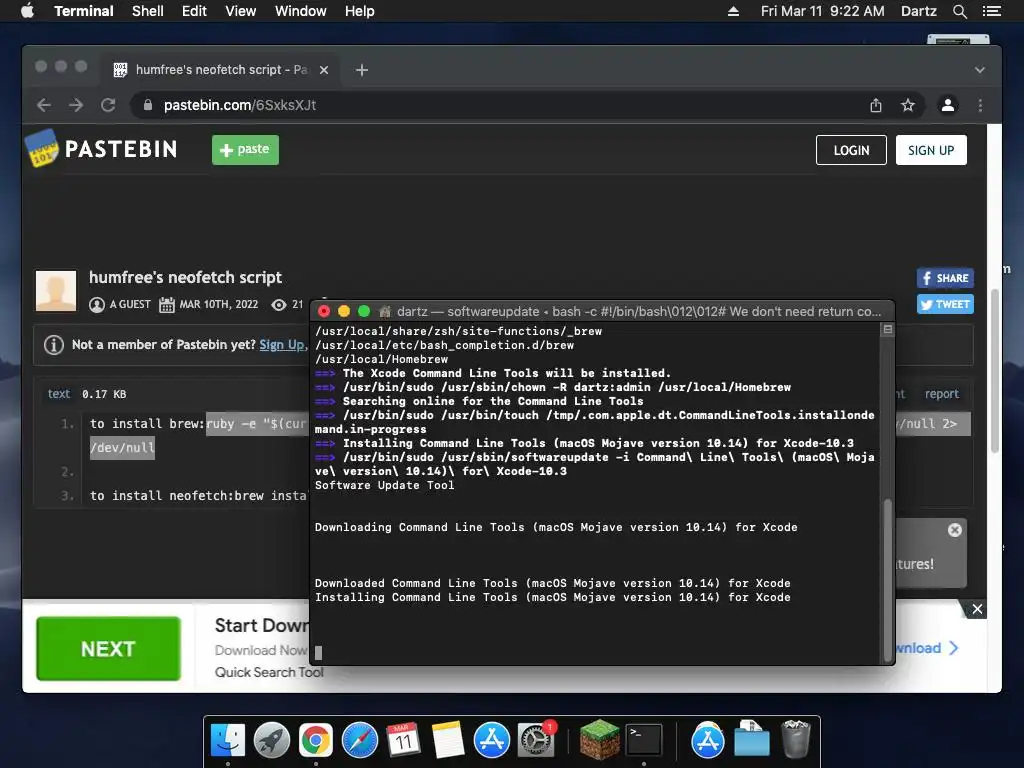Dismiss the popup with round X
The height and width of the screenshot is (768, 1024).
(x=955, y=530)
